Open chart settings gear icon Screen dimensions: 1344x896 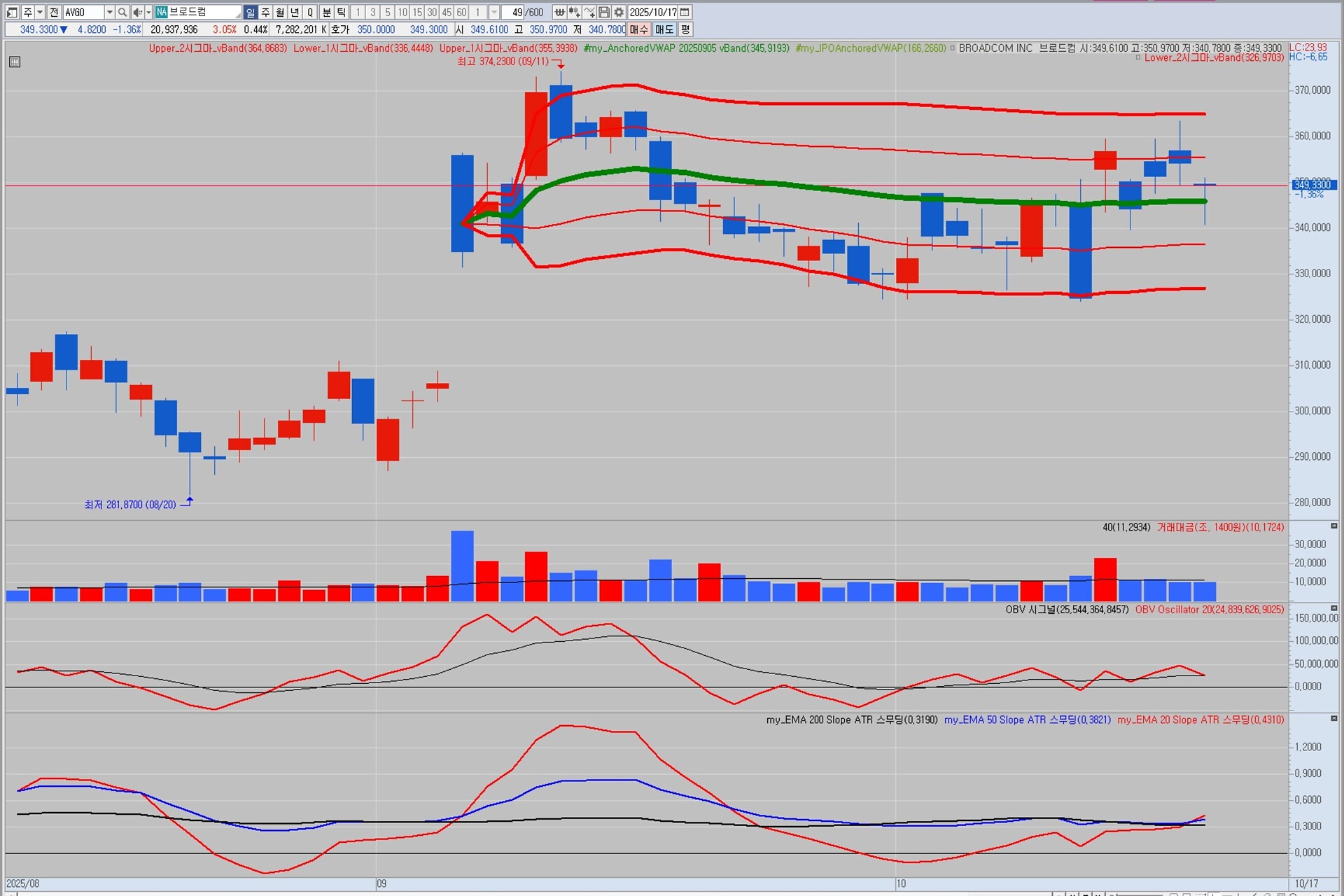tap(619, 12)
